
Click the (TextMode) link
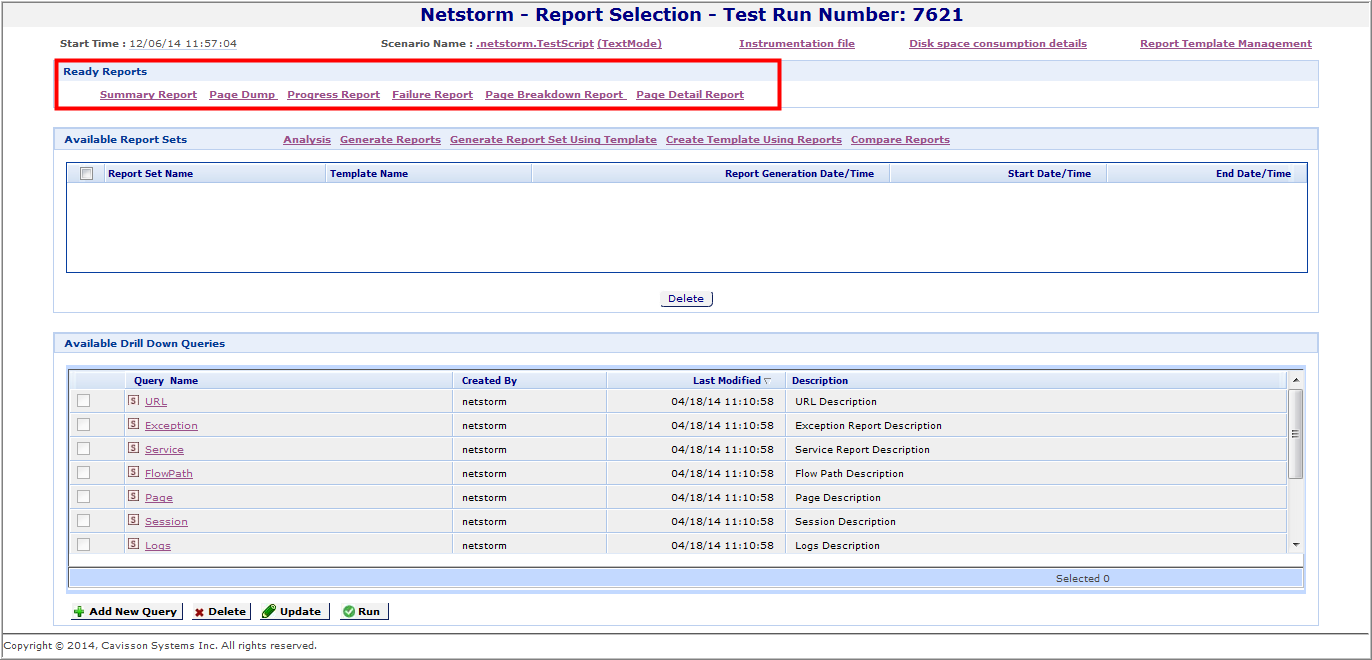629,44
